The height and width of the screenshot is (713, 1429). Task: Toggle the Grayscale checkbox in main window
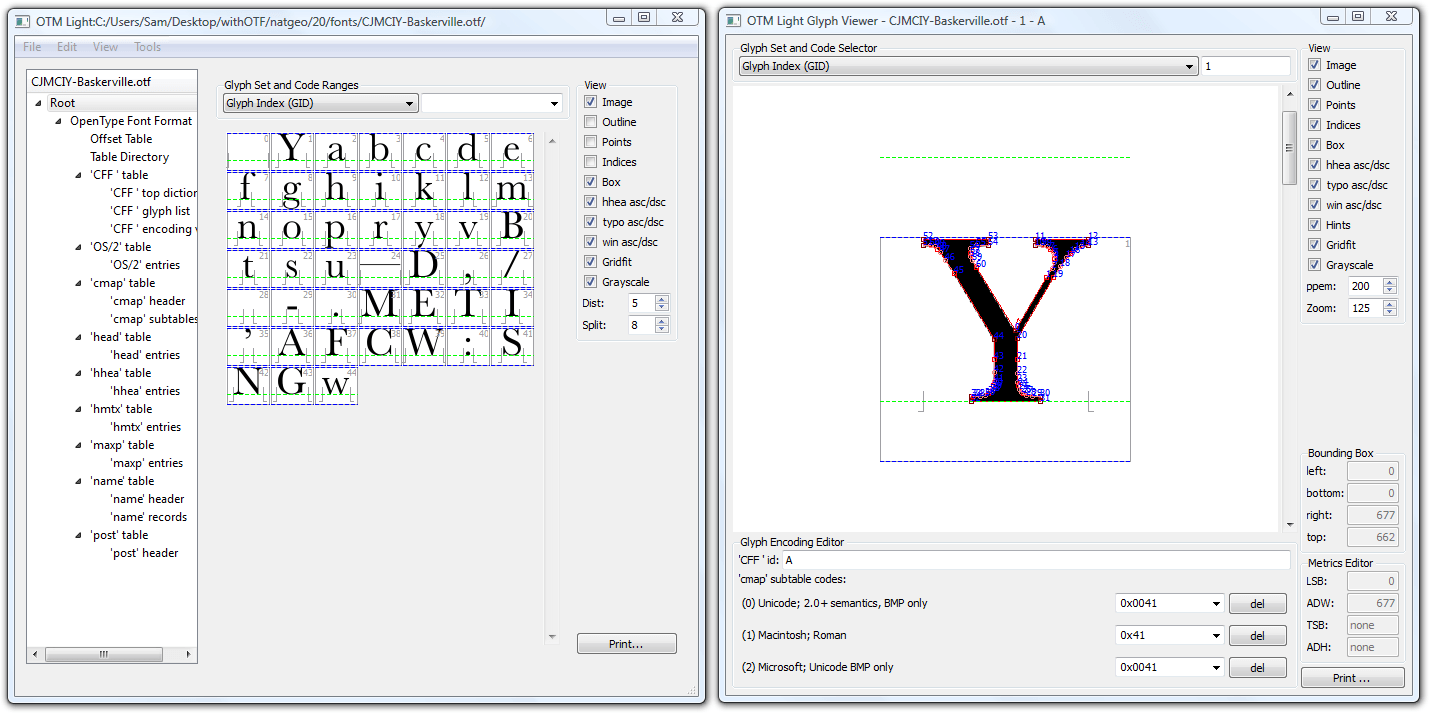click(591, 282)
